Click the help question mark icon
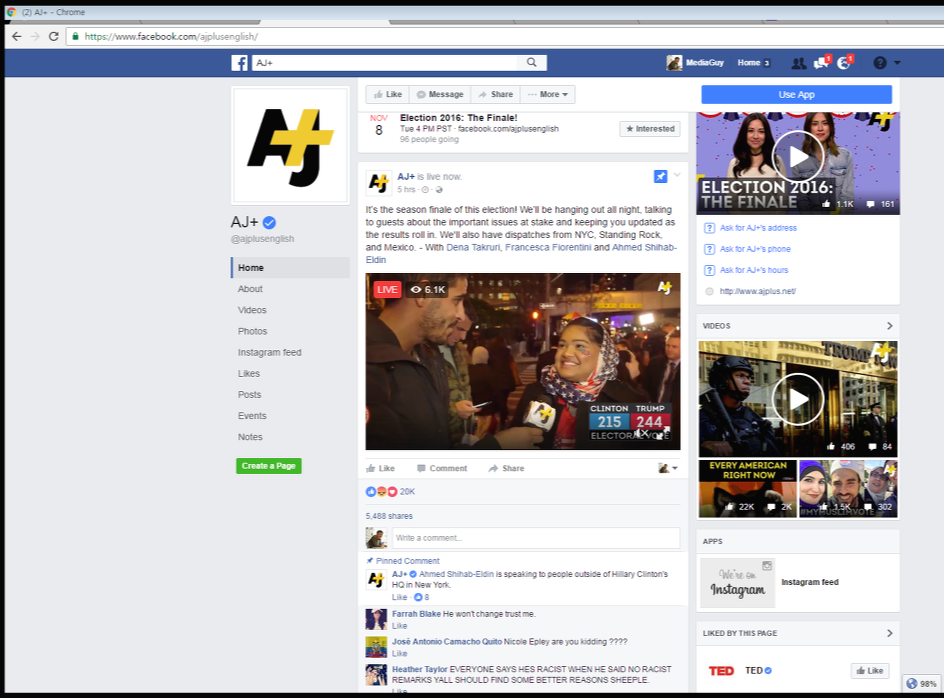Image resolution: width=944 pixels, height=698 pixels. 880,63
